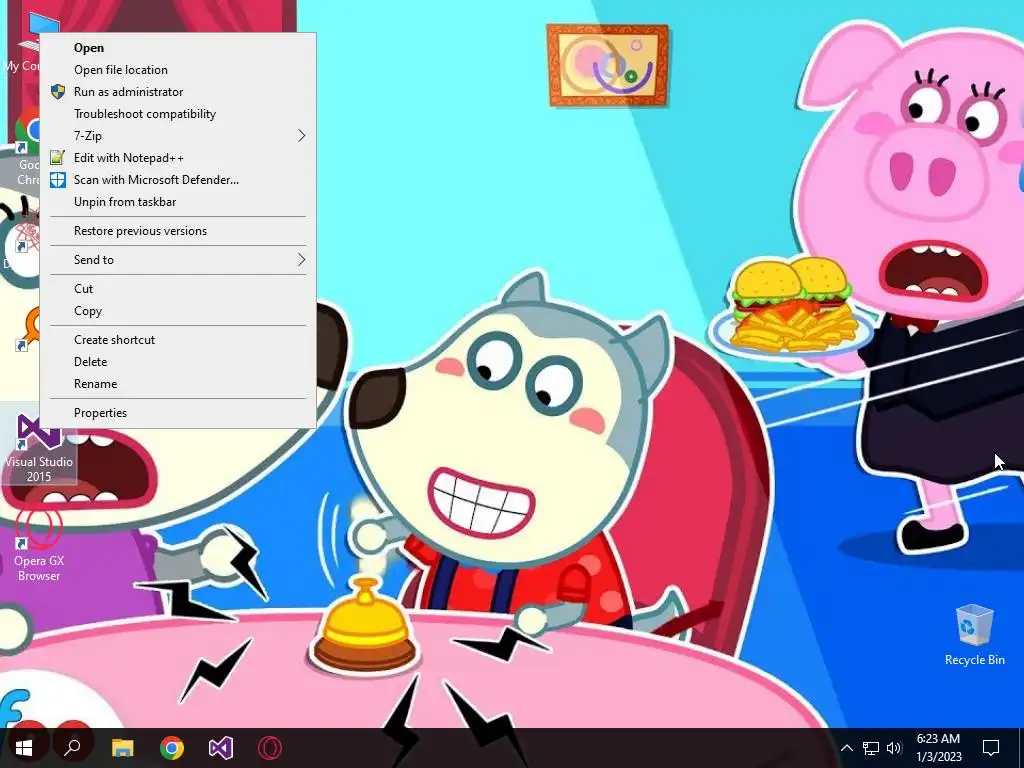
Task: Show hidden system tray icons
Action: pyautogui.click(x=846, y=748)
